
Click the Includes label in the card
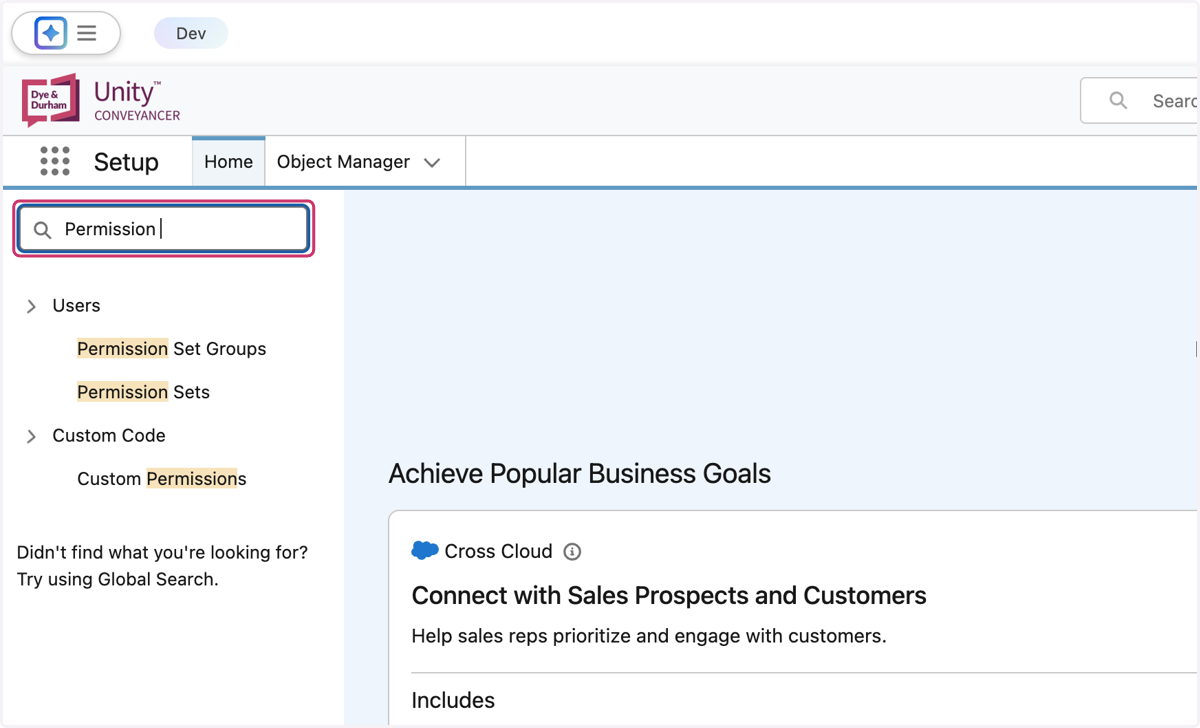coord(453,701)
